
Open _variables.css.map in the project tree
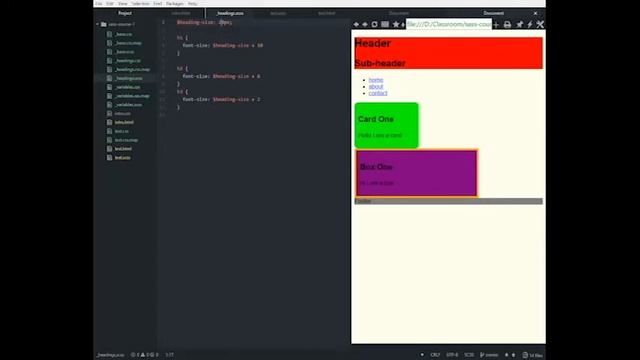coord(132,96)
